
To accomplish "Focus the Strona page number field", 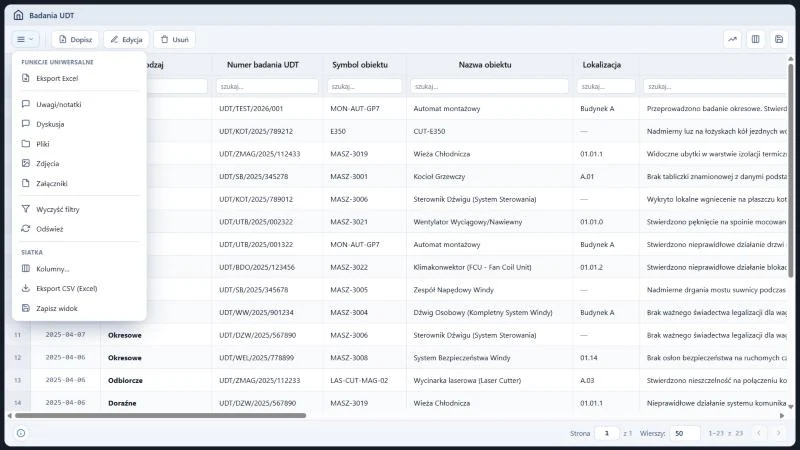I will click(x=607, y=433).
